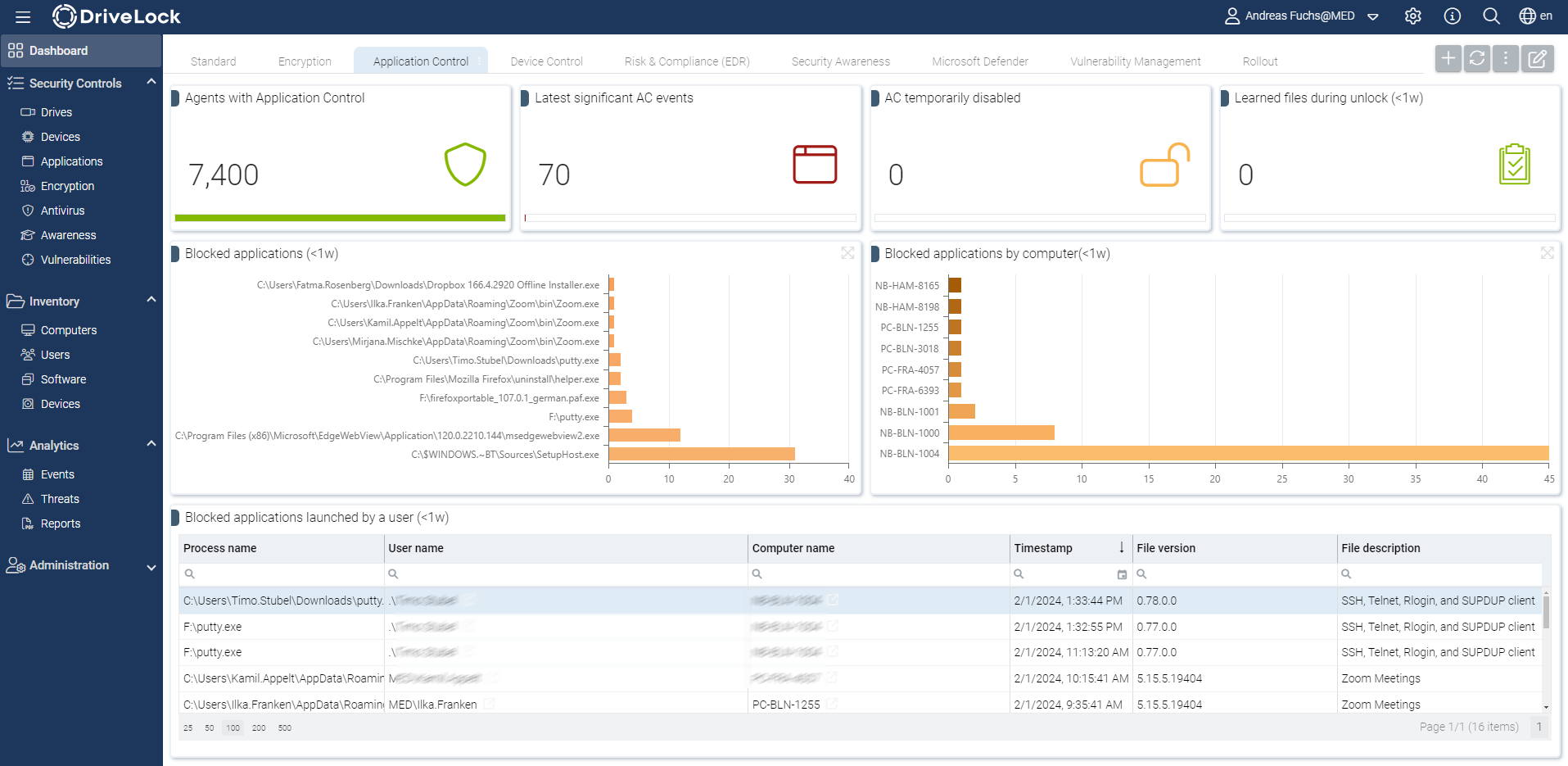Open dashboard editing via the pencil icon
The width and height of the screenshot is (1568, 766).
point(1538,58)
